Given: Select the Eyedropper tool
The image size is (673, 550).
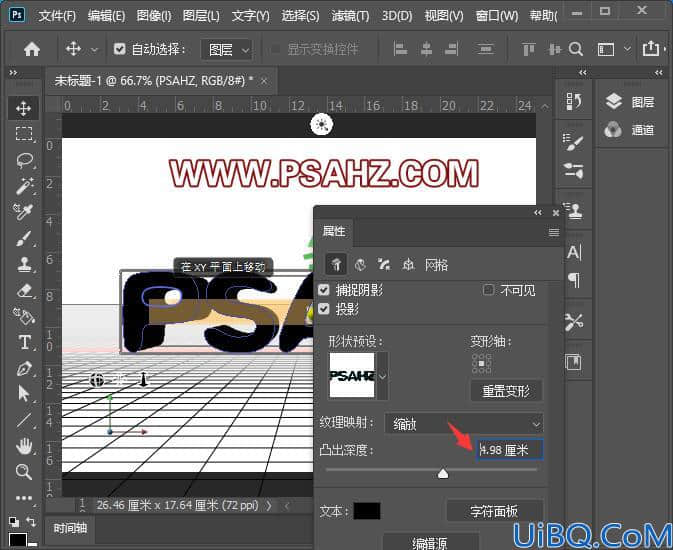Looking at the screenshot, I should [x=23, y=211].
